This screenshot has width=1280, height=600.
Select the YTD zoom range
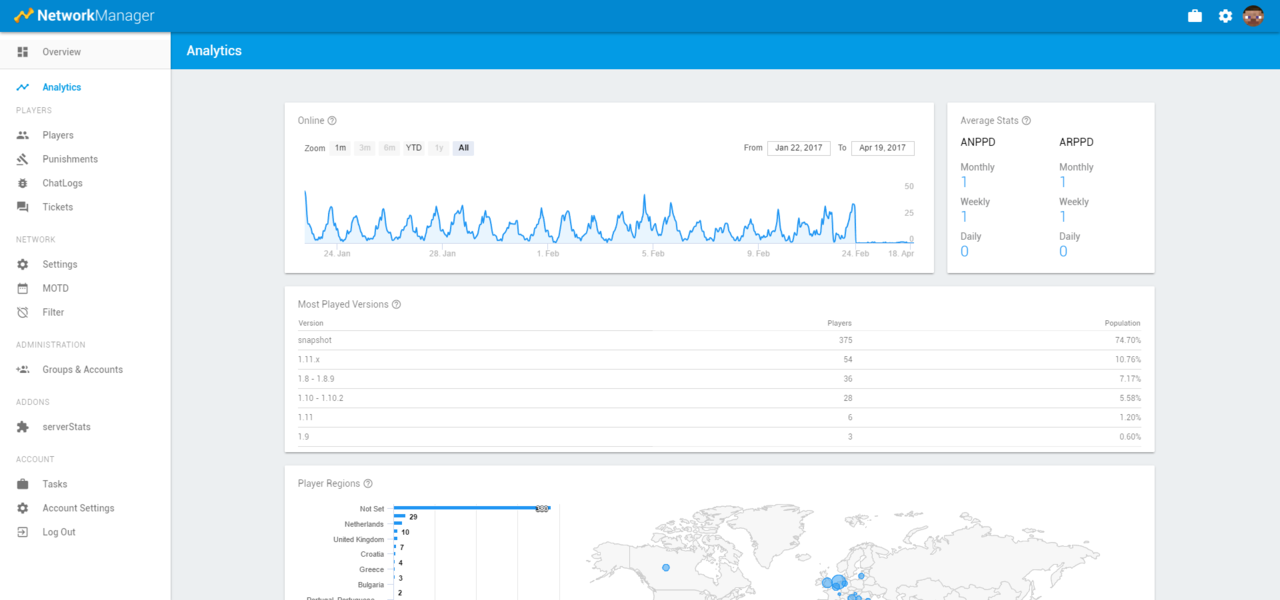coord(413,148)
